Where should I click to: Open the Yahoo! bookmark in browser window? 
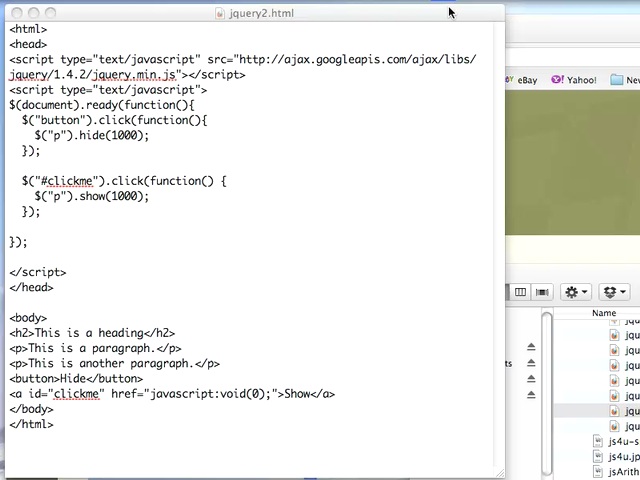coord(574,80)
